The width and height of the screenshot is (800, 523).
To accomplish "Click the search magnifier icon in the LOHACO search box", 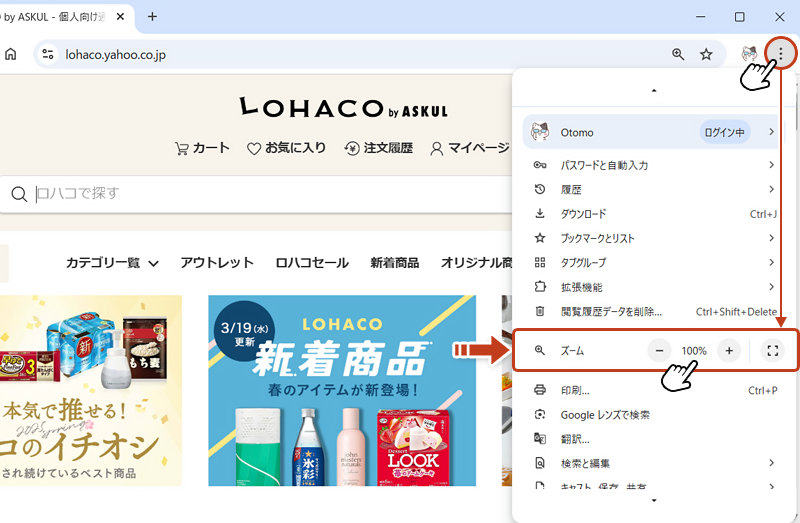I will point(19,194).
